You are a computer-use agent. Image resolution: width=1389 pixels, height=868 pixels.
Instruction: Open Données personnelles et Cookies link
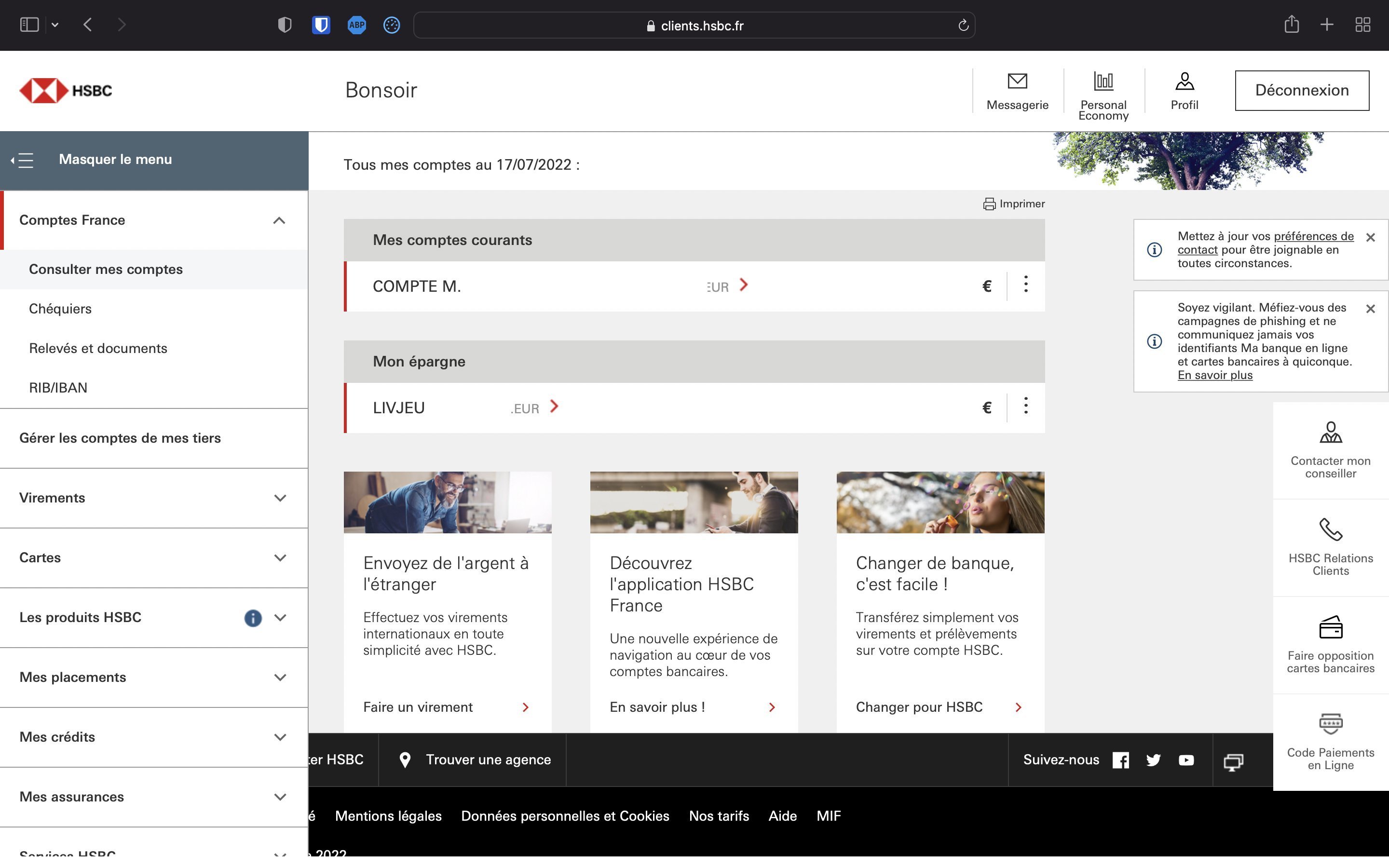click(x=565, y=816)
